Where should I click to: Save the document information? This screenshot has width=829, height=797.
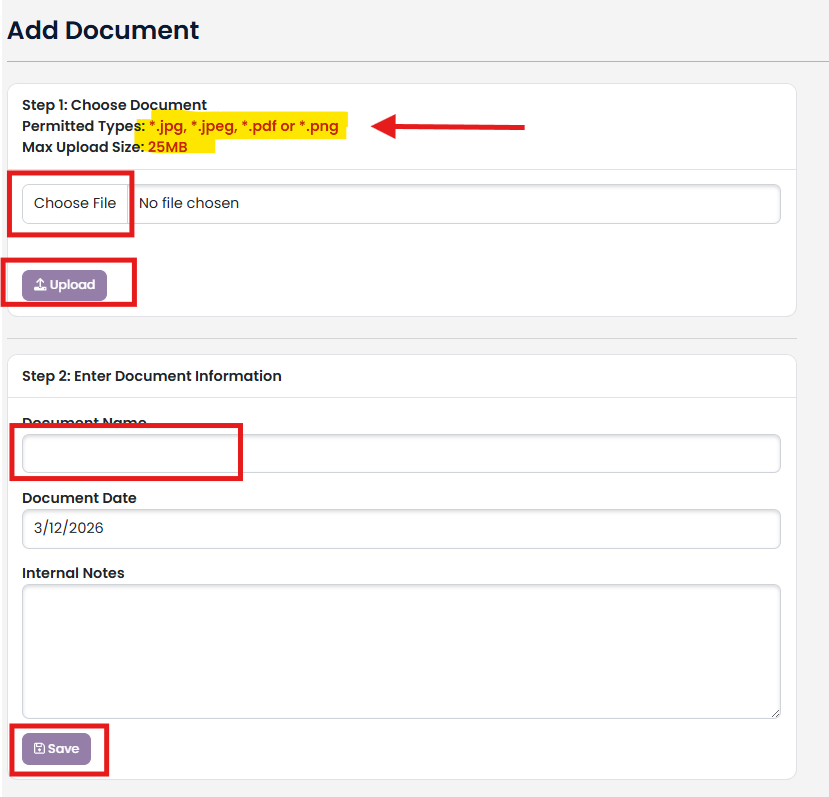[57, 749]
